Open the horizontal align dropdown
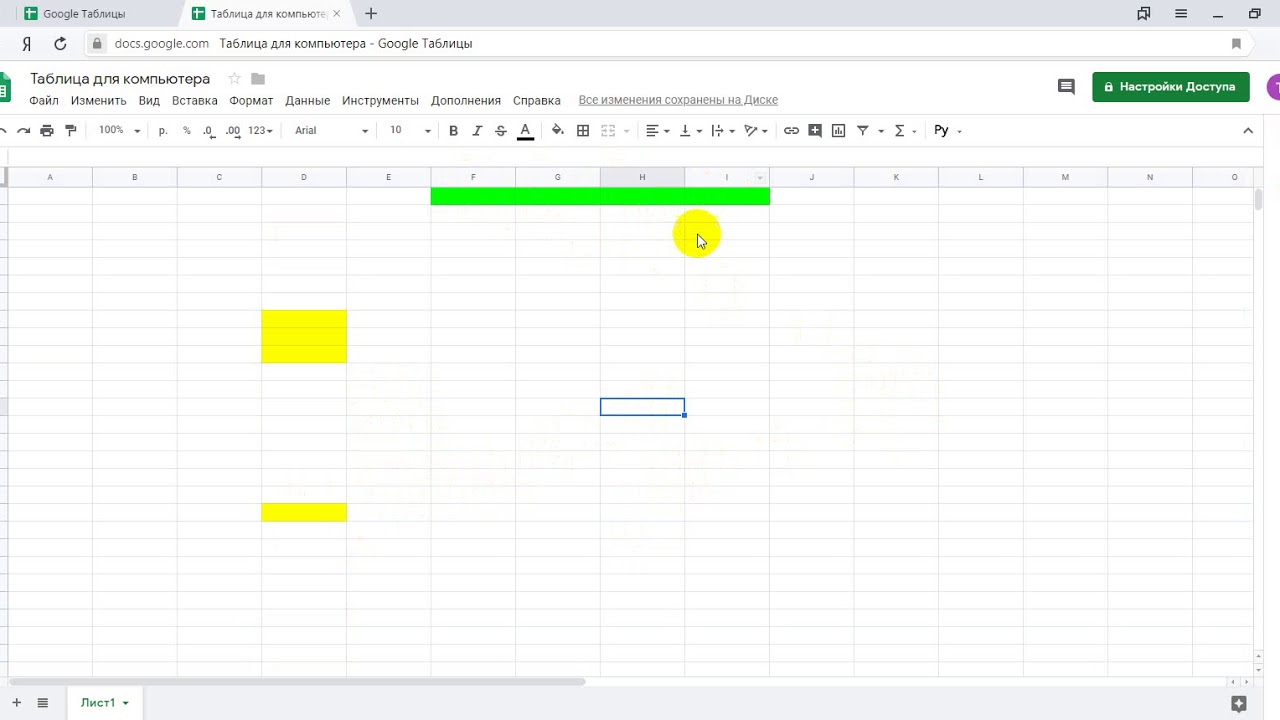Viewport: 1280px width, 720px height. pos(657,131)
